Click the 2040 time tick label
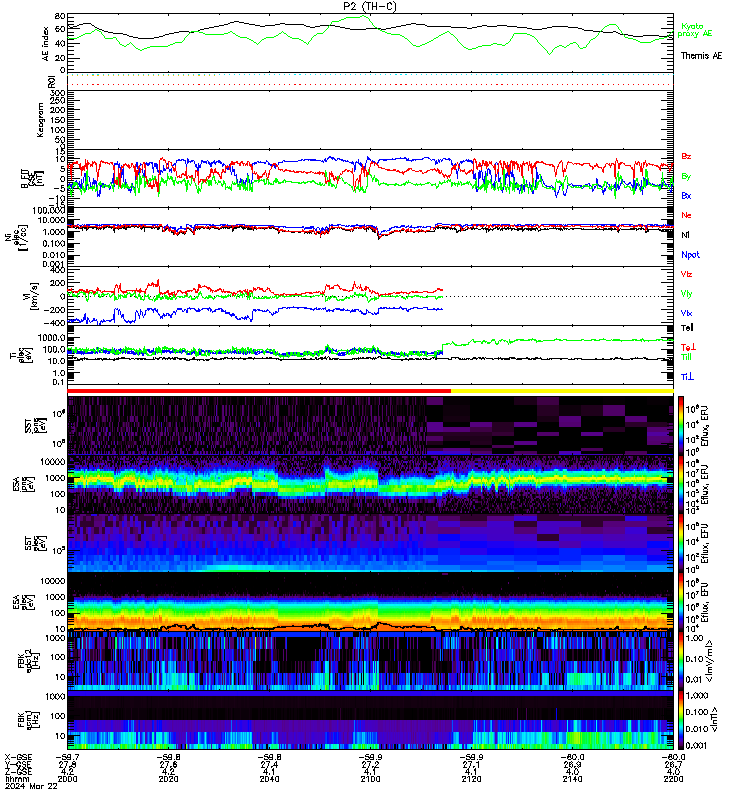Image resolution: width=750 pixels, height=800 pixels. tap(269, 779)
